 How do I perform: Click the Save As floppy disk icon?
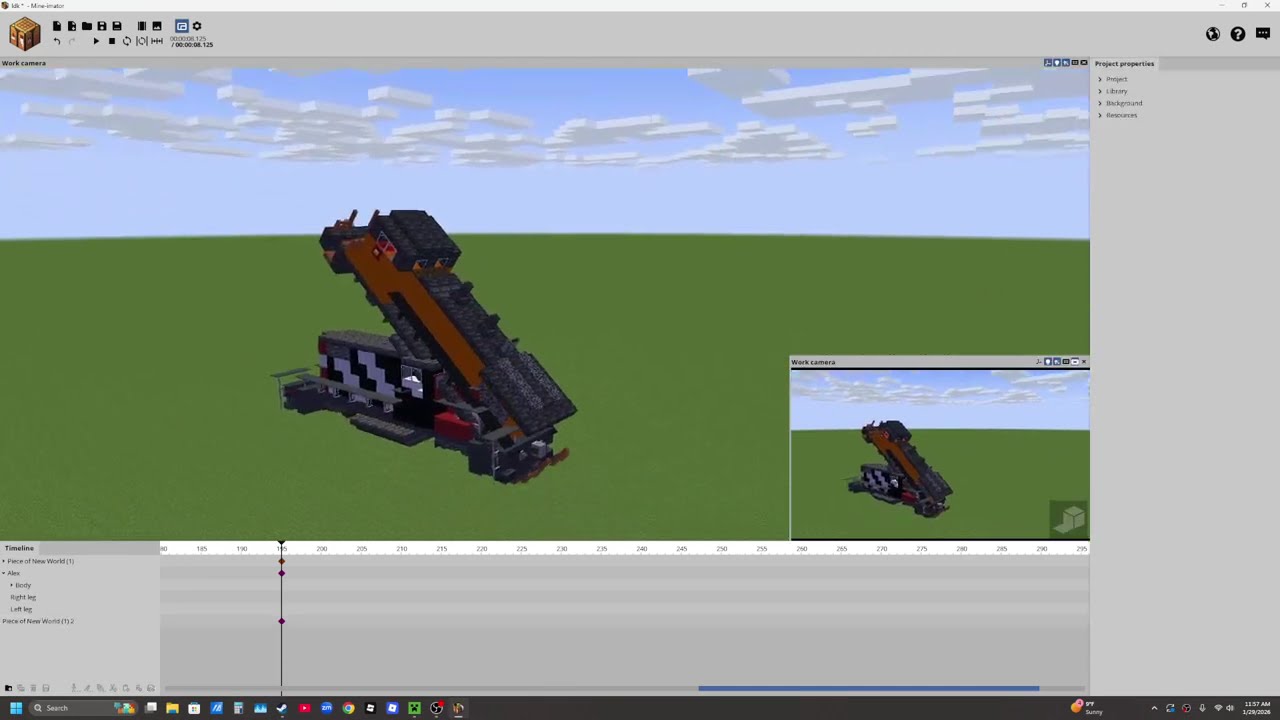coord(117,26)
